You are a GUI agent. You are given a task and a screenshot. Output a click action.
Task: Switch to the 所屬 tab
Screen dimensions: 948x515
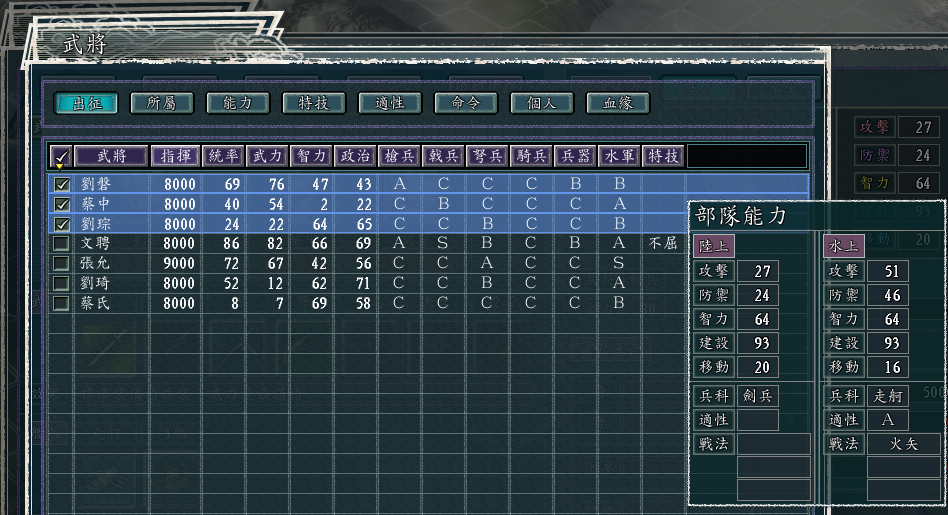click(162, 103)
